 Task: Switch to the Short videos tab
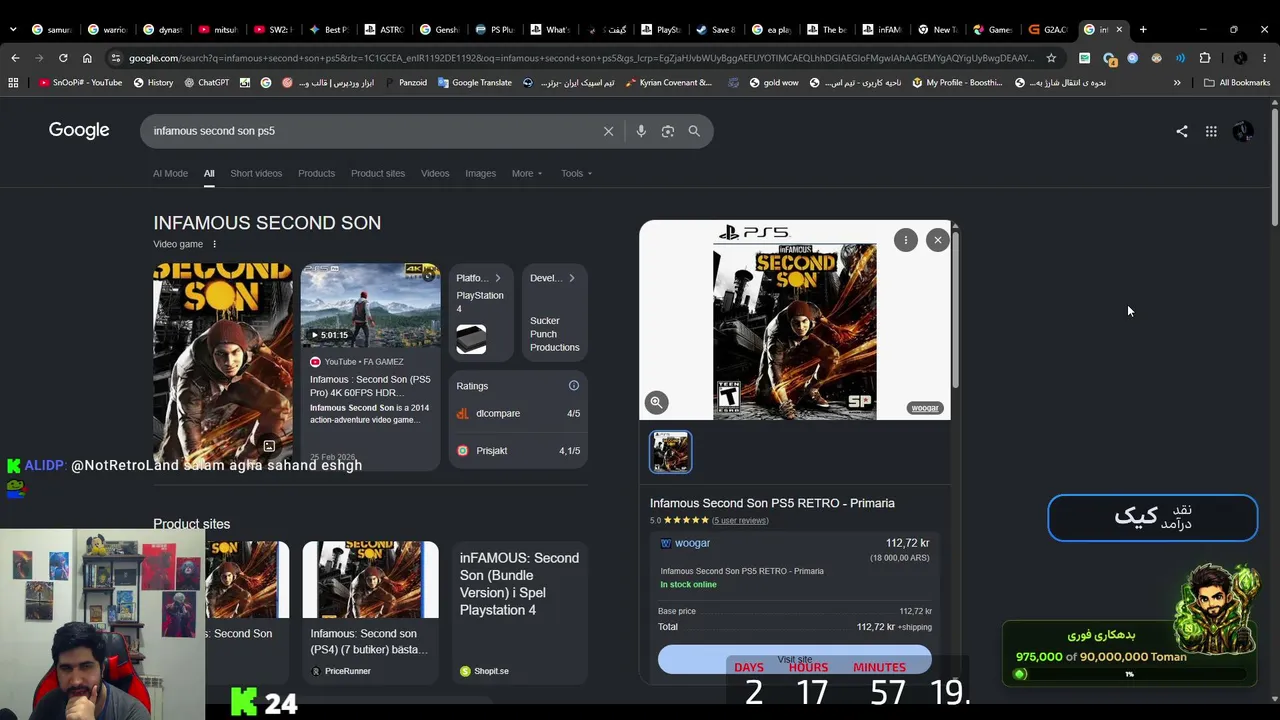point(256,173)
